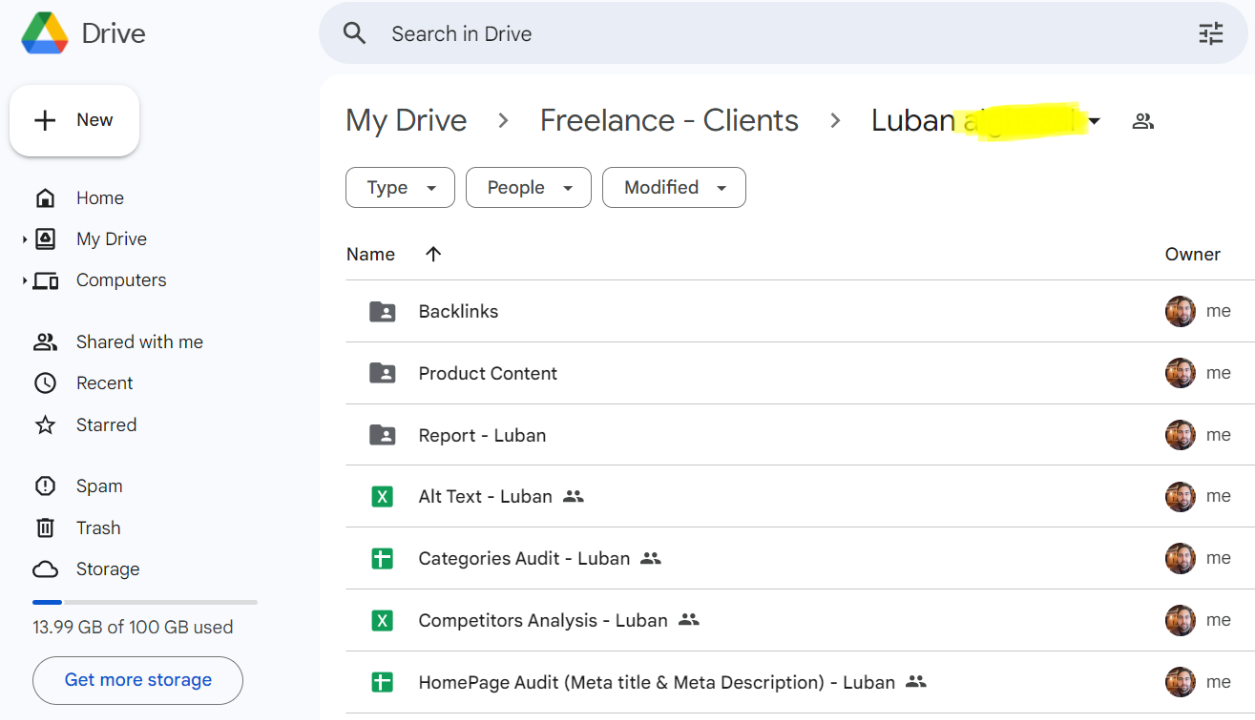Open Trash in the sidebar
The height and width of the screenshot is (720, 1255).
[x=98, y=528]
